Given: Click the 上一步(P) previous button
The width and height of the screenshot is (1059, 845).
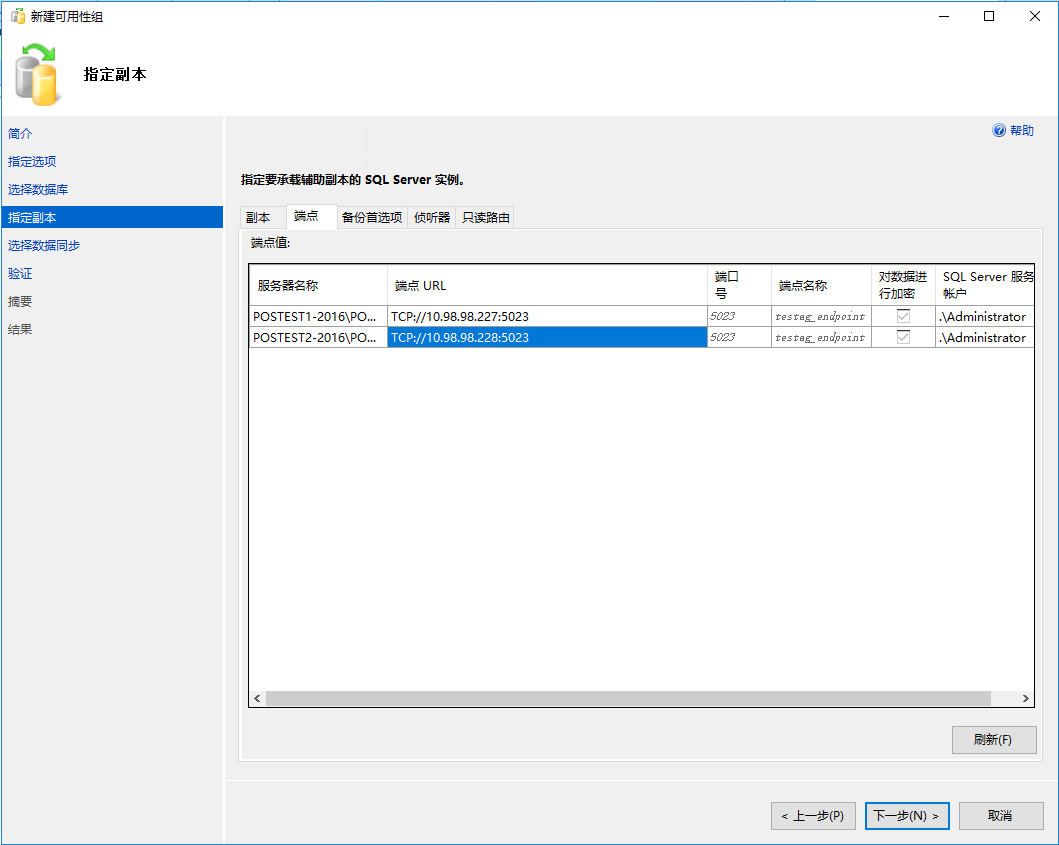Looking at the screenshot, I should click(x=813, y=816).
